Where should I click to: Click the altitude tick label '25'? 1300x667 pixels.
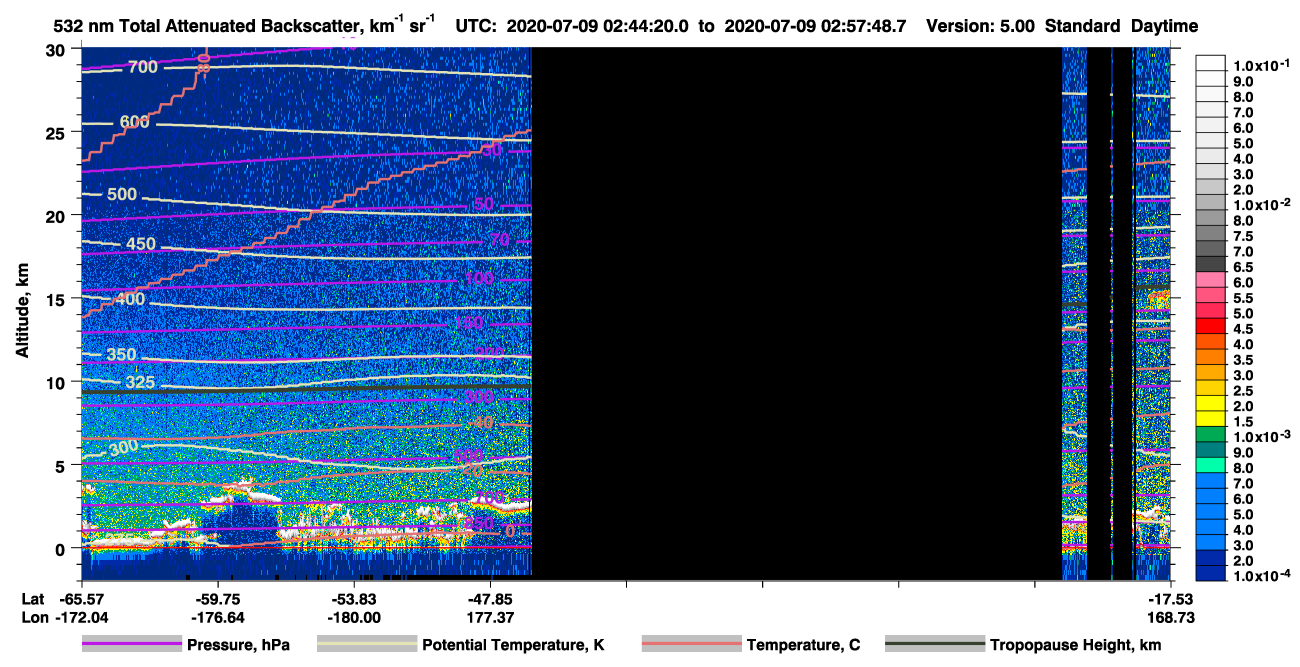(x=57, y=133)
